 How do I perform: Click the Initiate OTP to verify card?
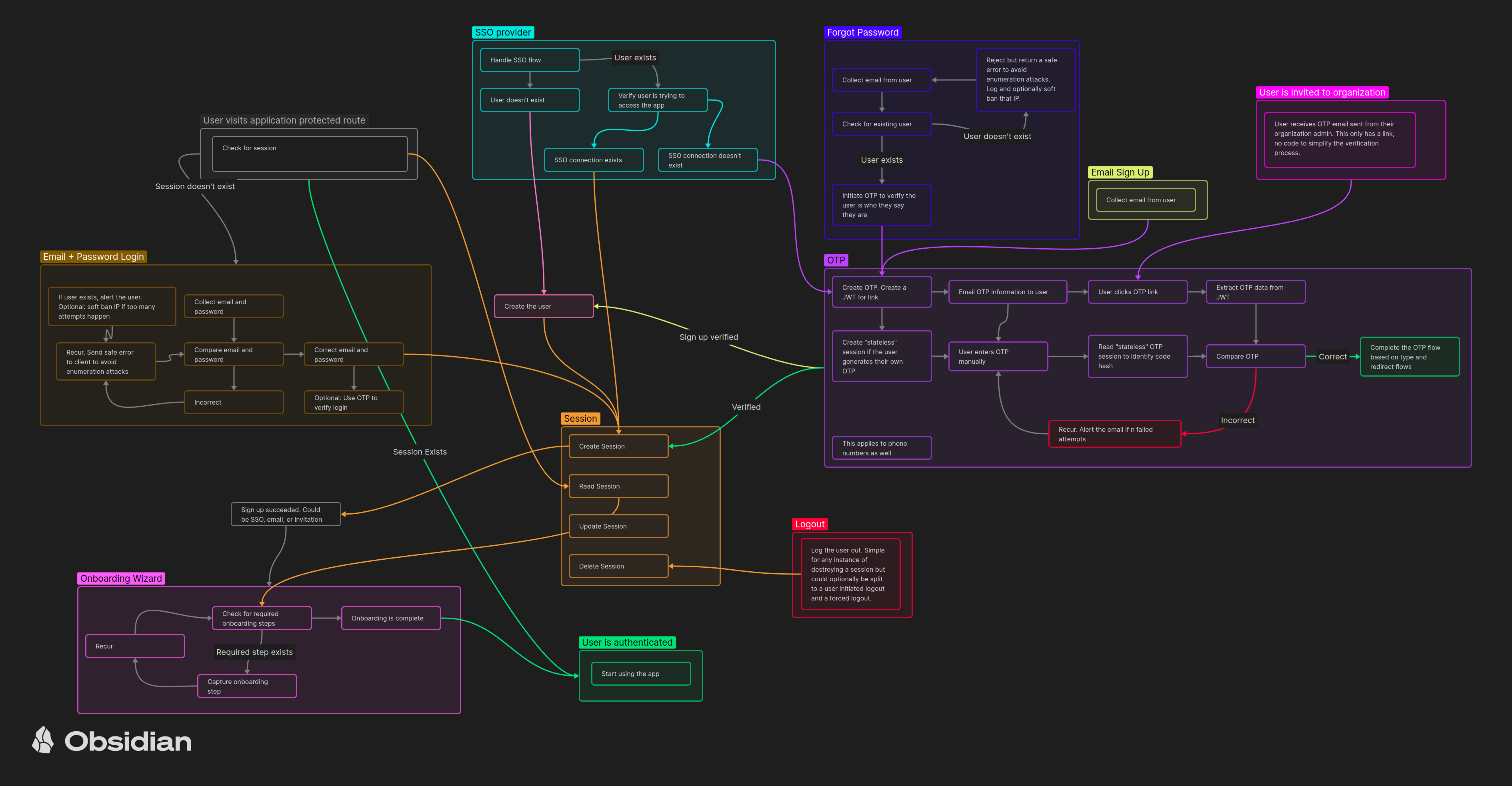coord(882,205)
